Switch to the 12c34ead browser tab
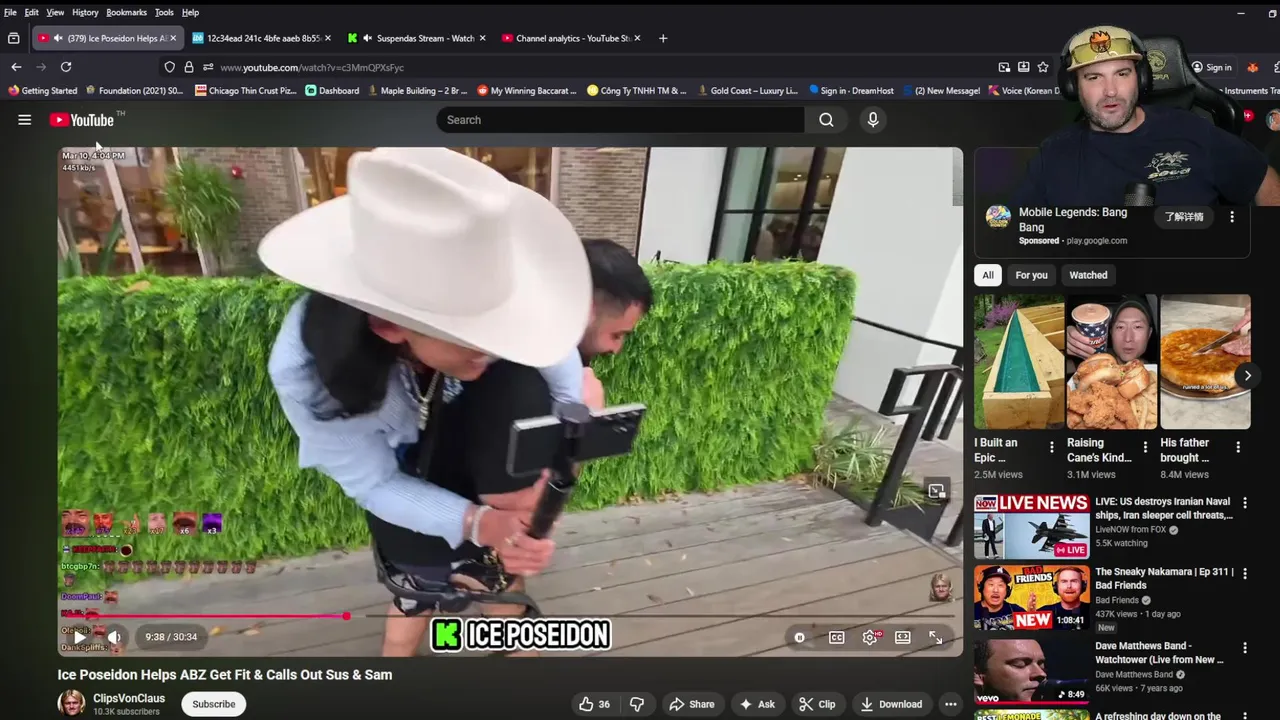This screenshot has width=1280, height=720. pyautogui.click(x=261, y=38)
